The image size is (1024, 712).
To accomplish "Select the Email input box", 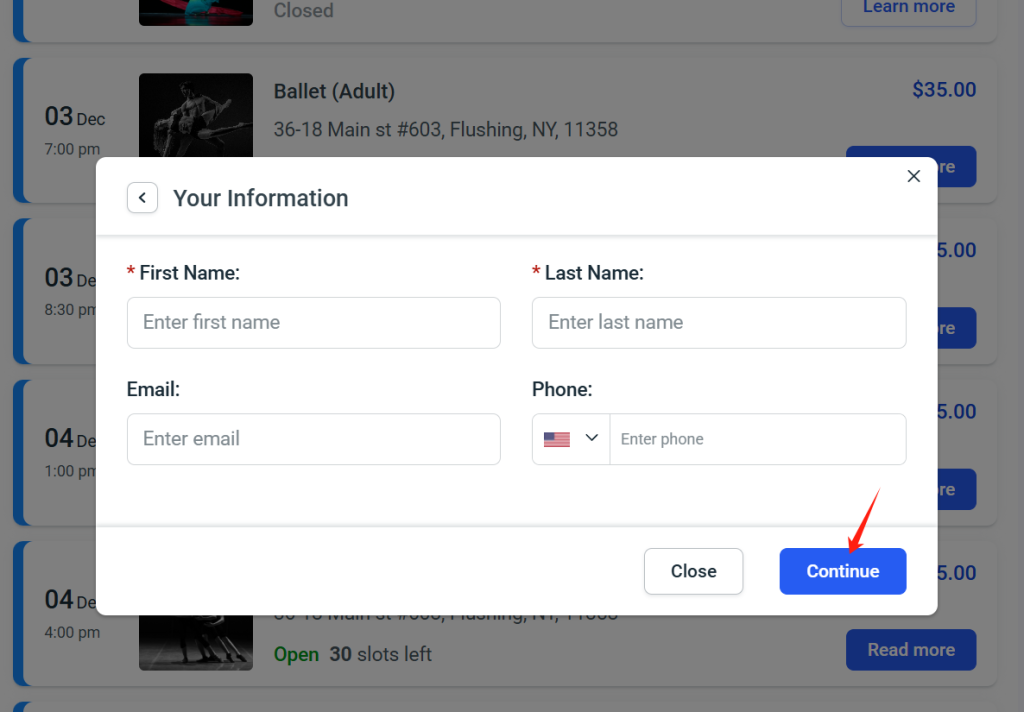I will (313, 439).
